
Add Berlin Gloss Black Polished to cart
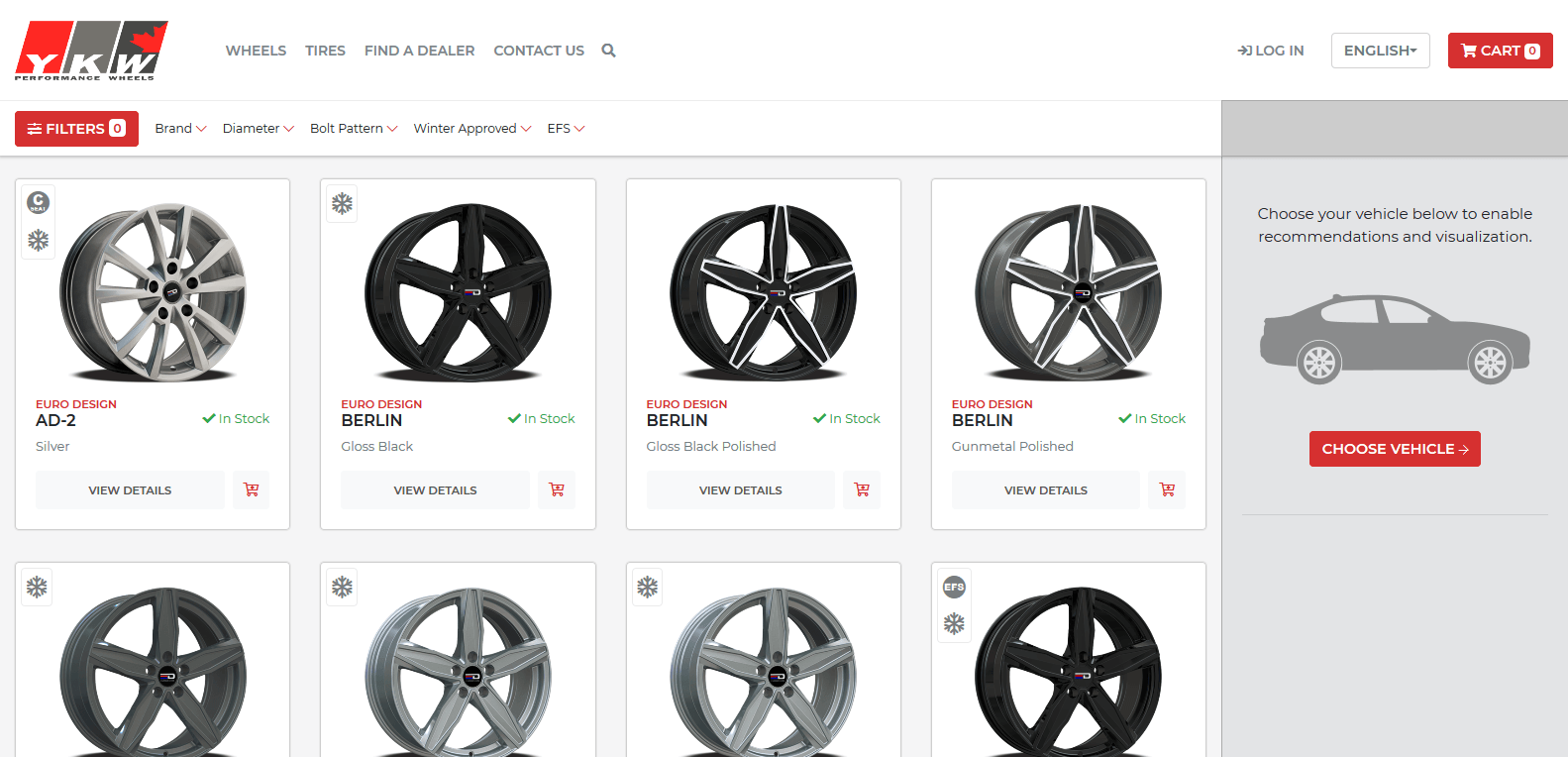pos(862,489)
